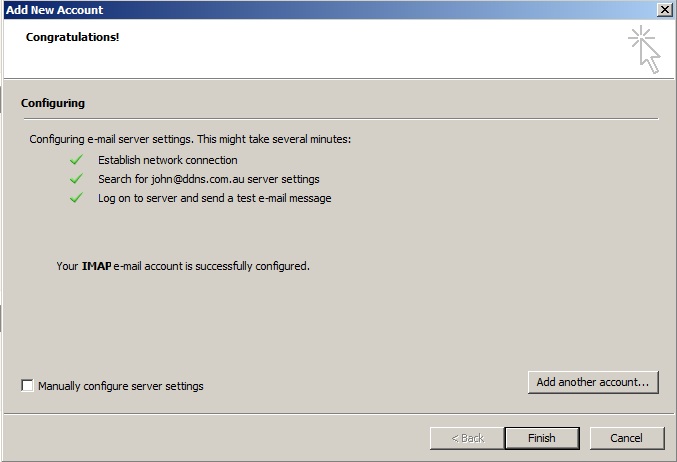Click the Establish network connection step text
This screenshot has height=462, width=677.
click(168, 160)
